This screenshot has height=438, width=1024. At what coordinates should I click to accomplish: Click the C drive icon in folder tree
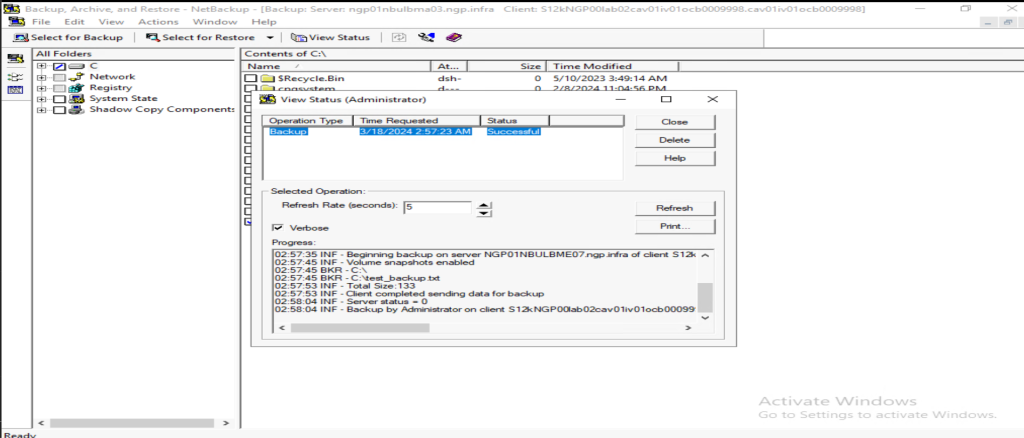coord(77,66)
